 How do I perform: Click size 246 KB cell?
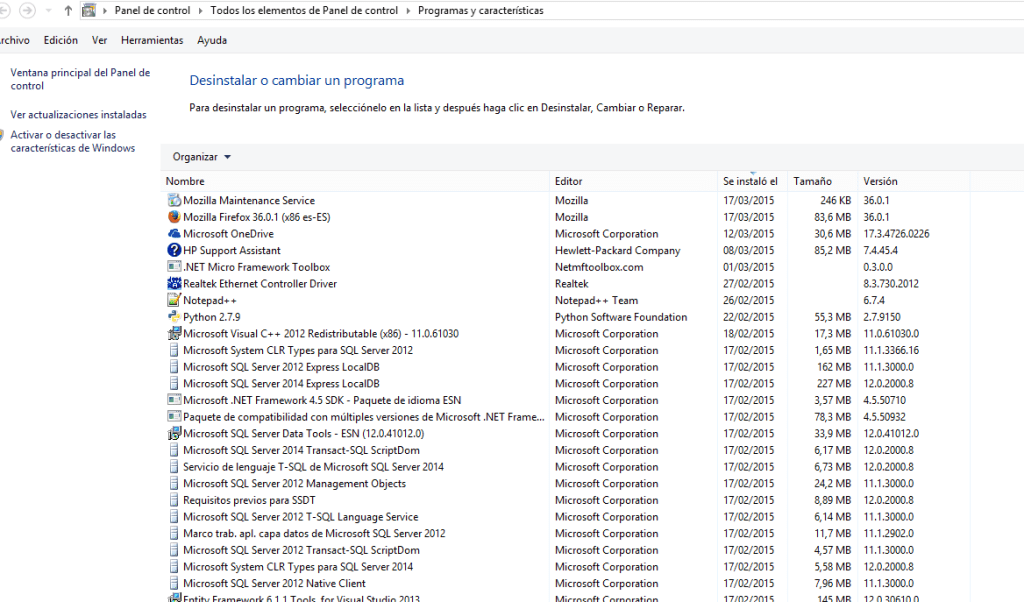coord(835,200)
